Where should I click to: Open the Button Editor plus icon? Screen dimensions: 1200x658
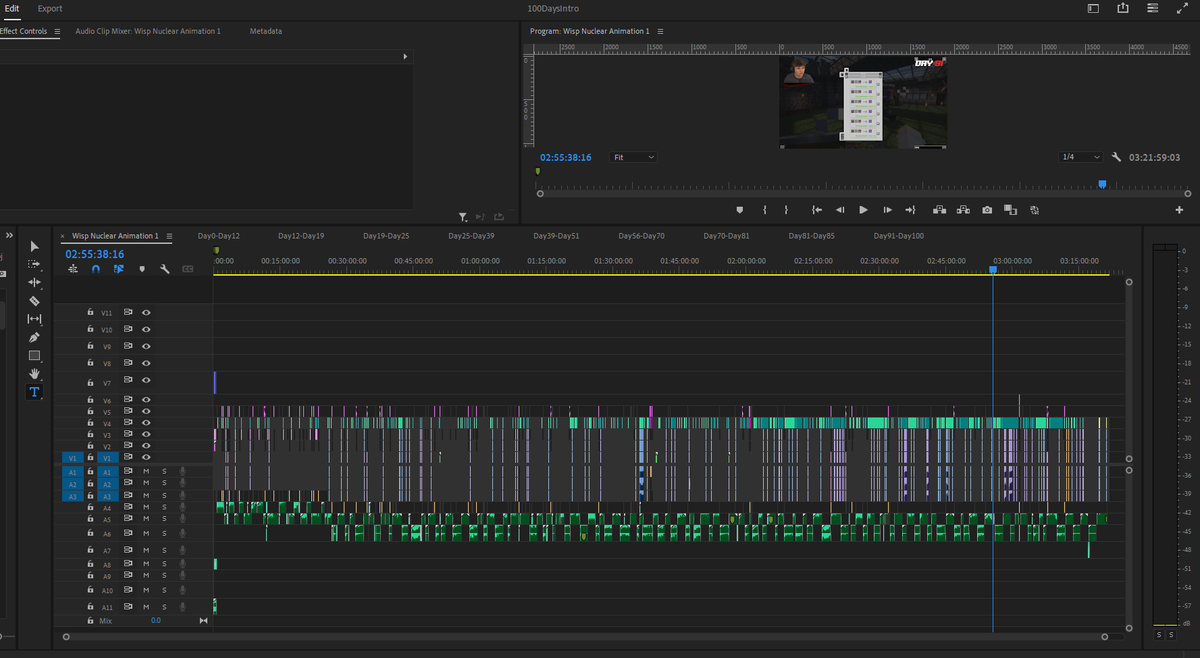click(1179, 210)
